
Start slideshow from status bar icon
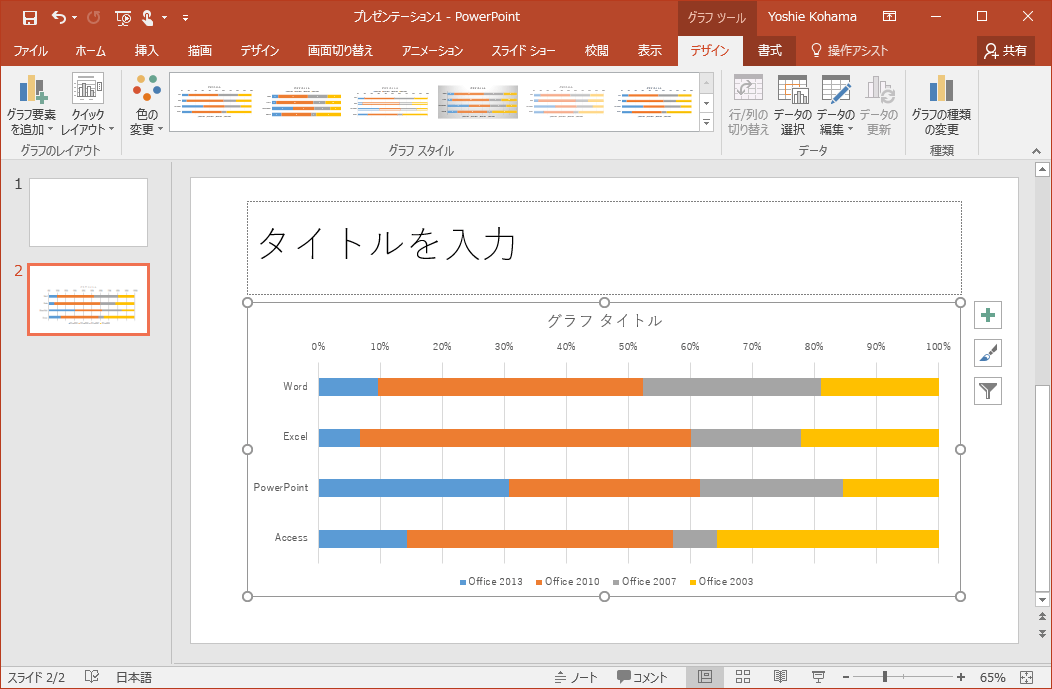pyautogui.click(x=818, y=677)
